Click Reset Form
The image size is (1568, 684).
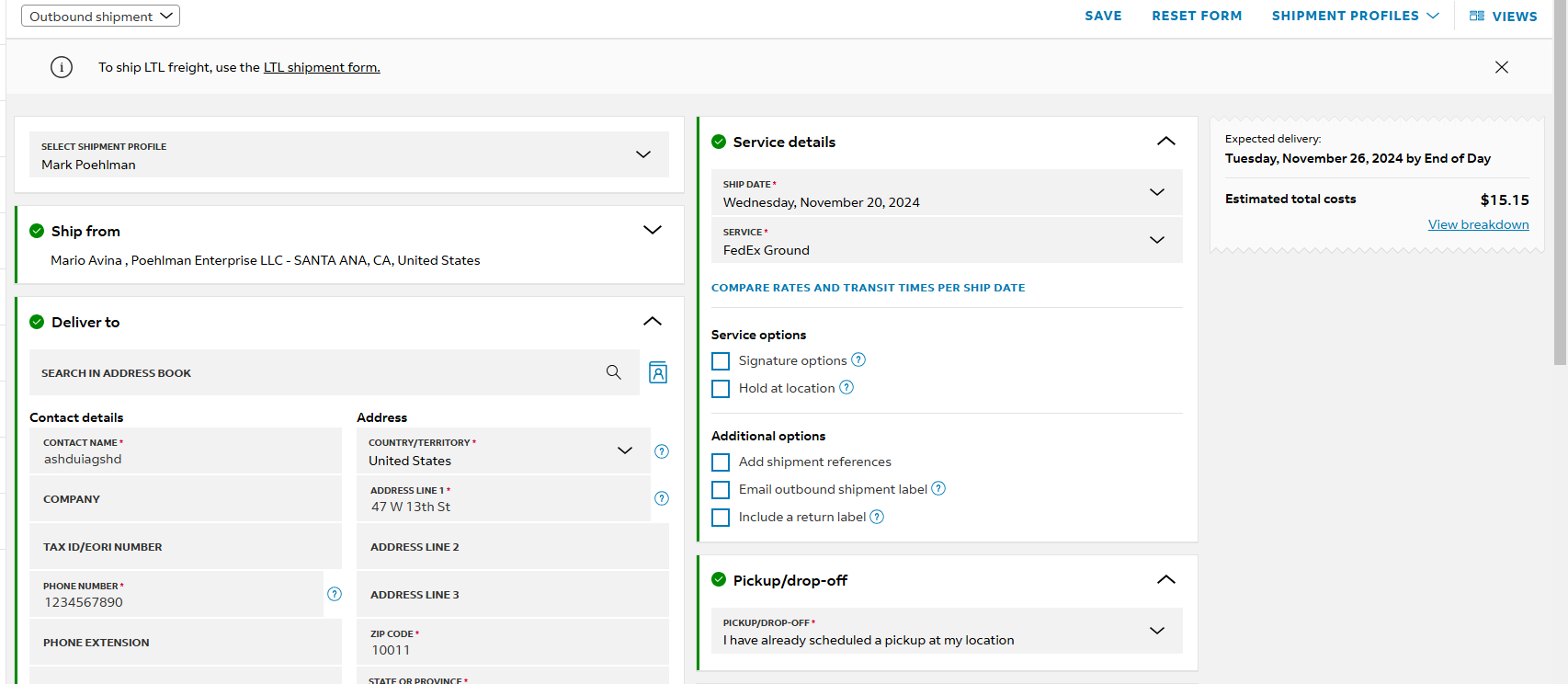tap(1197, 16)
